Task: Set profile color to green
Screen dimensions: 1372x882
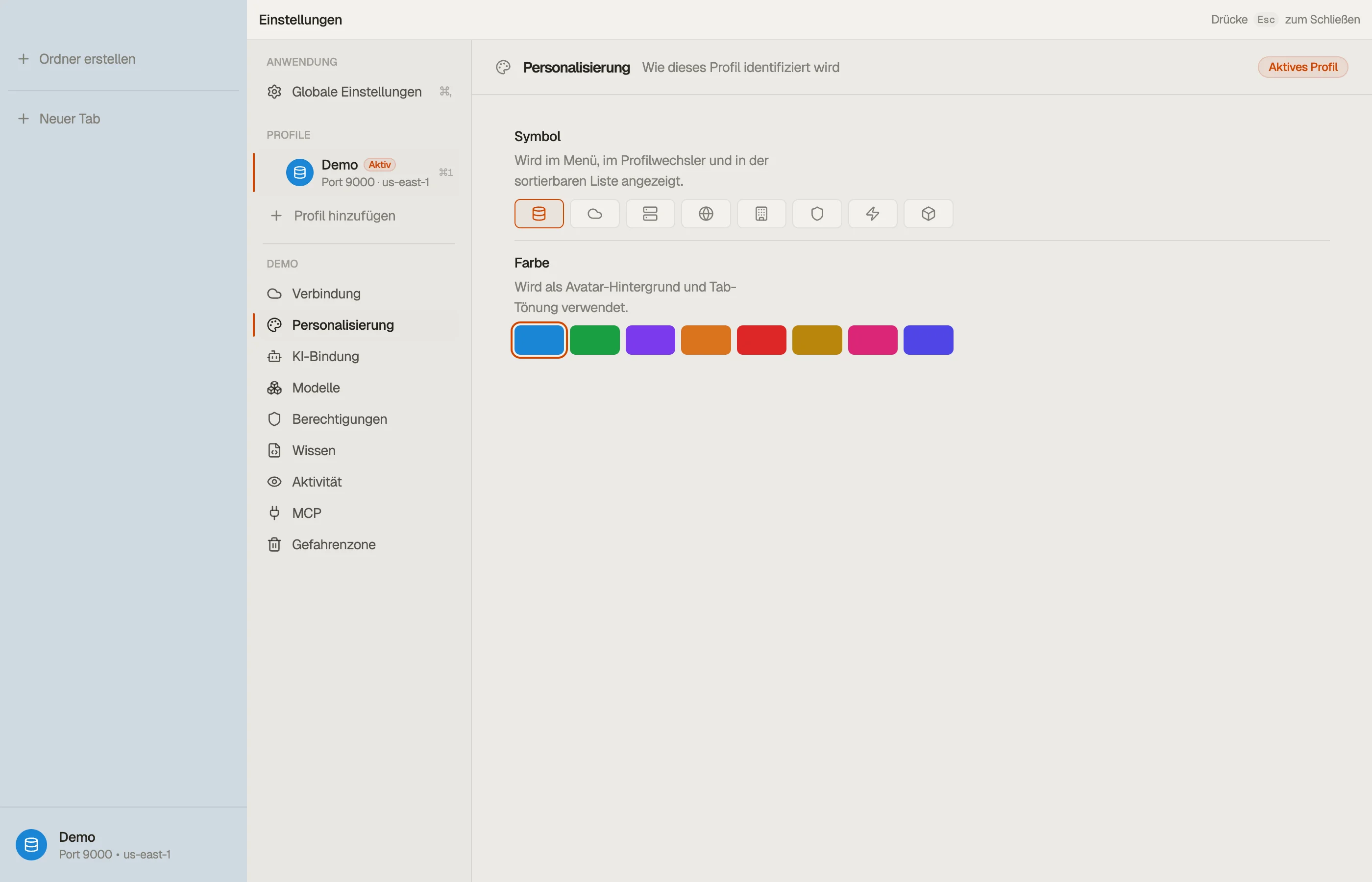Action: click(594, 340)
